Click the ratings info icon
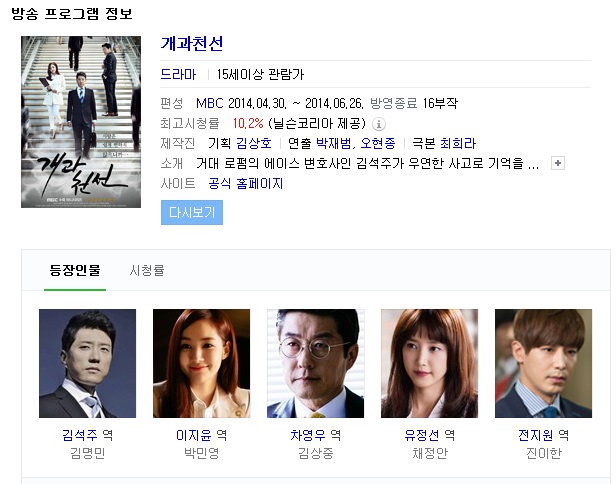The image size is (616, 484). [379, 124]
